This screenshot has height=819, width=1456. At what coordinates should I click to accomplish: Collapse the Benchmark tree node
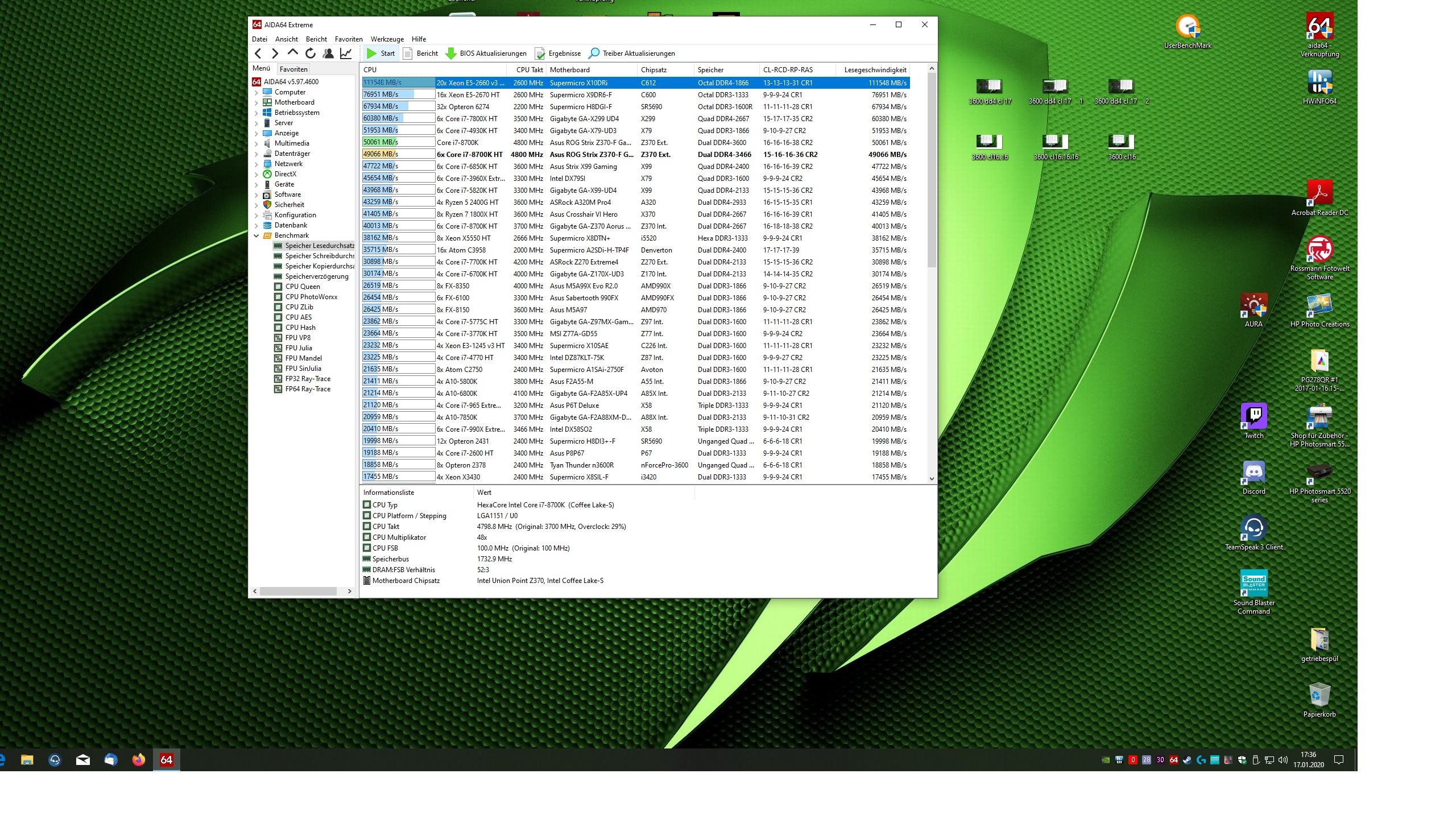point(256,235)
